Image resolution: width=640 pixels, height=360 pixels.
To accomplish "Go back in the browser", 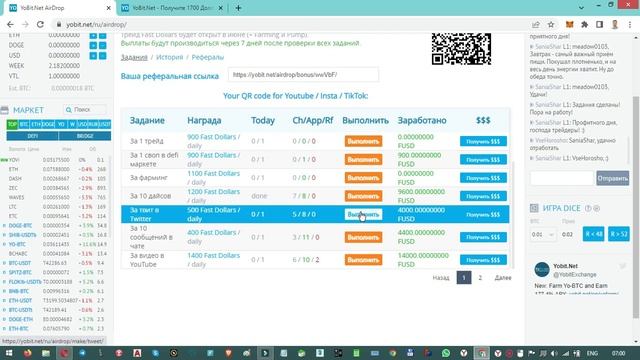I will (10, 24).
